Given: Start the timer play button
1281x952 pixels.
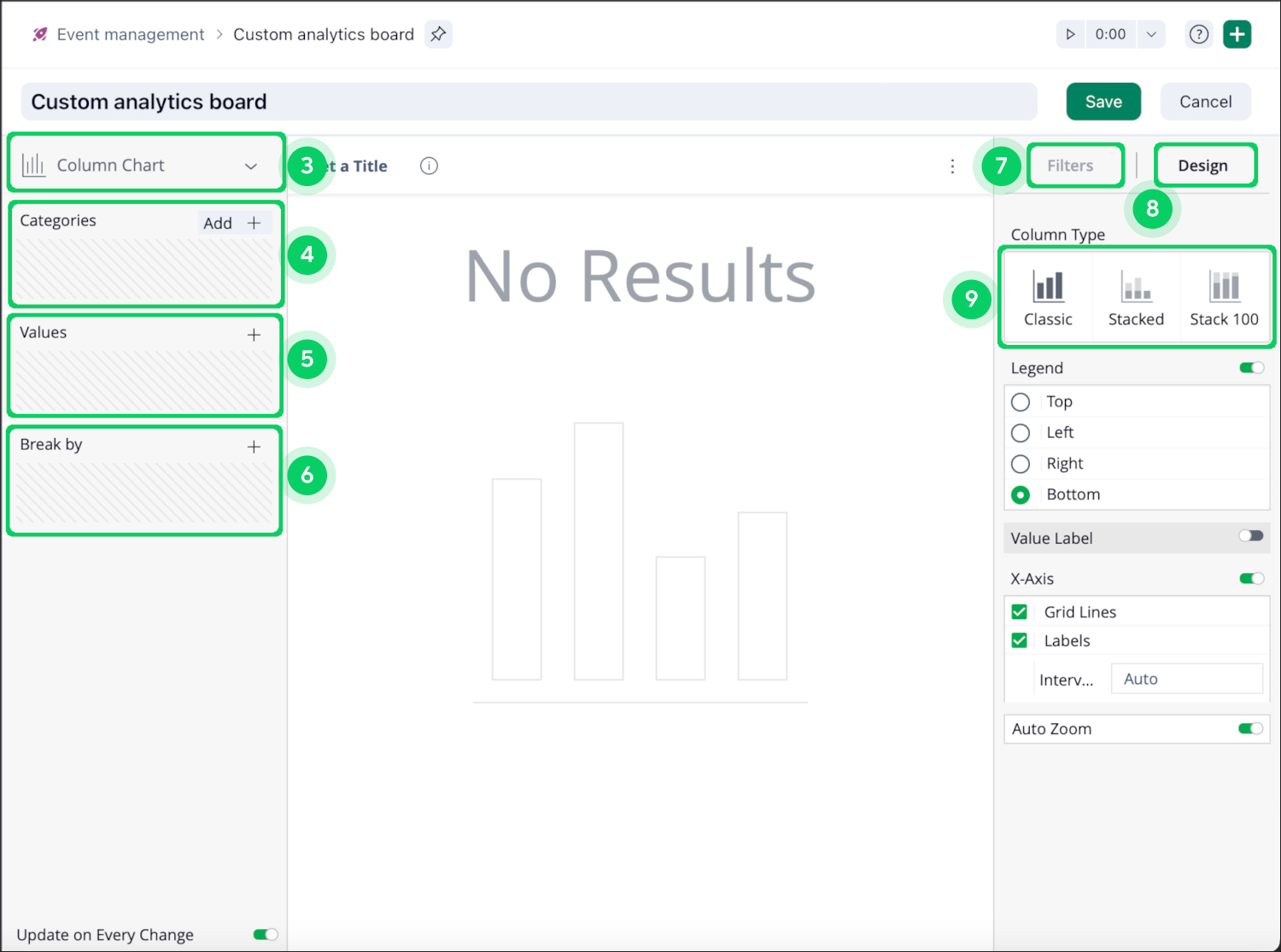Looking at the screenshot, I should pyautogui.click(x=1070, y=34).
